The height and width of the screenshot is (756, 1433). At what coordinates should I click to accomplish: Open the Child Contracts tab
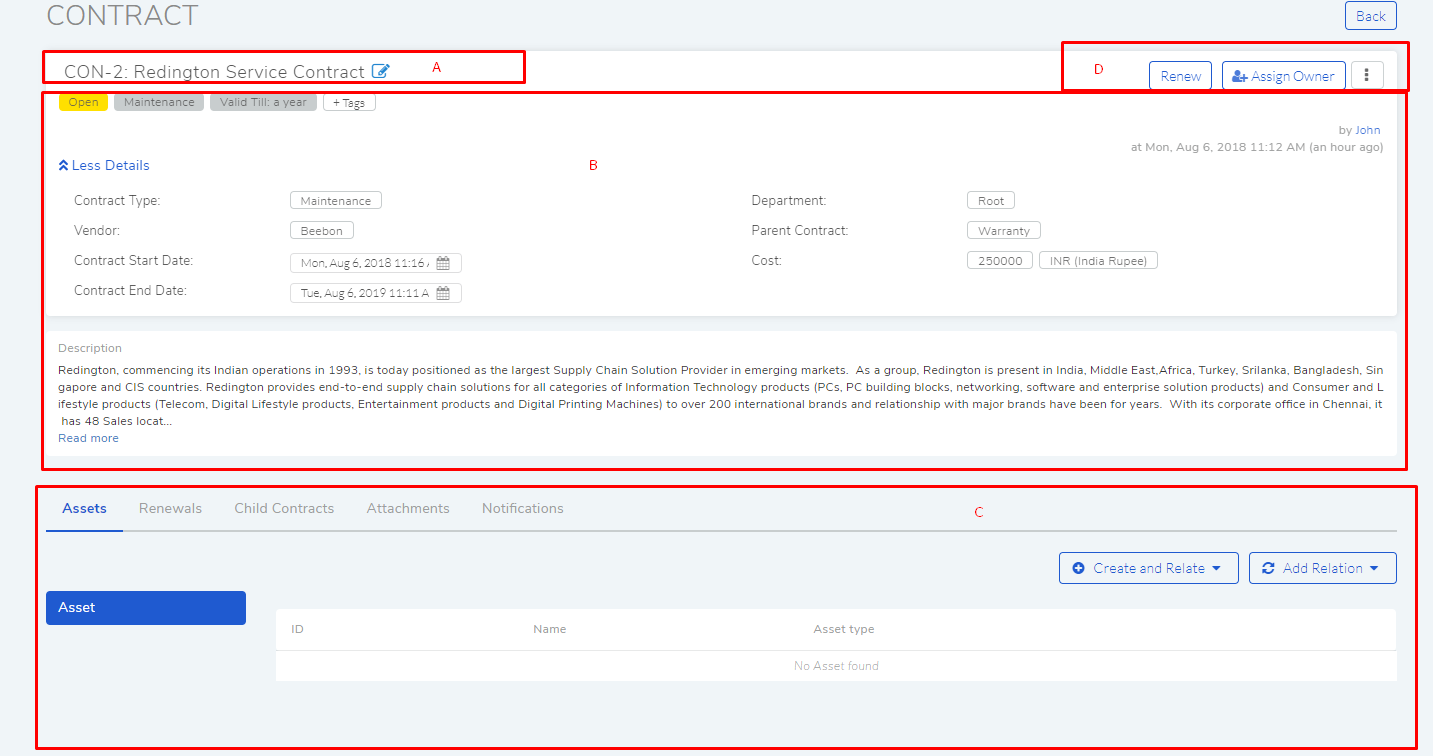tap(284, 508)
